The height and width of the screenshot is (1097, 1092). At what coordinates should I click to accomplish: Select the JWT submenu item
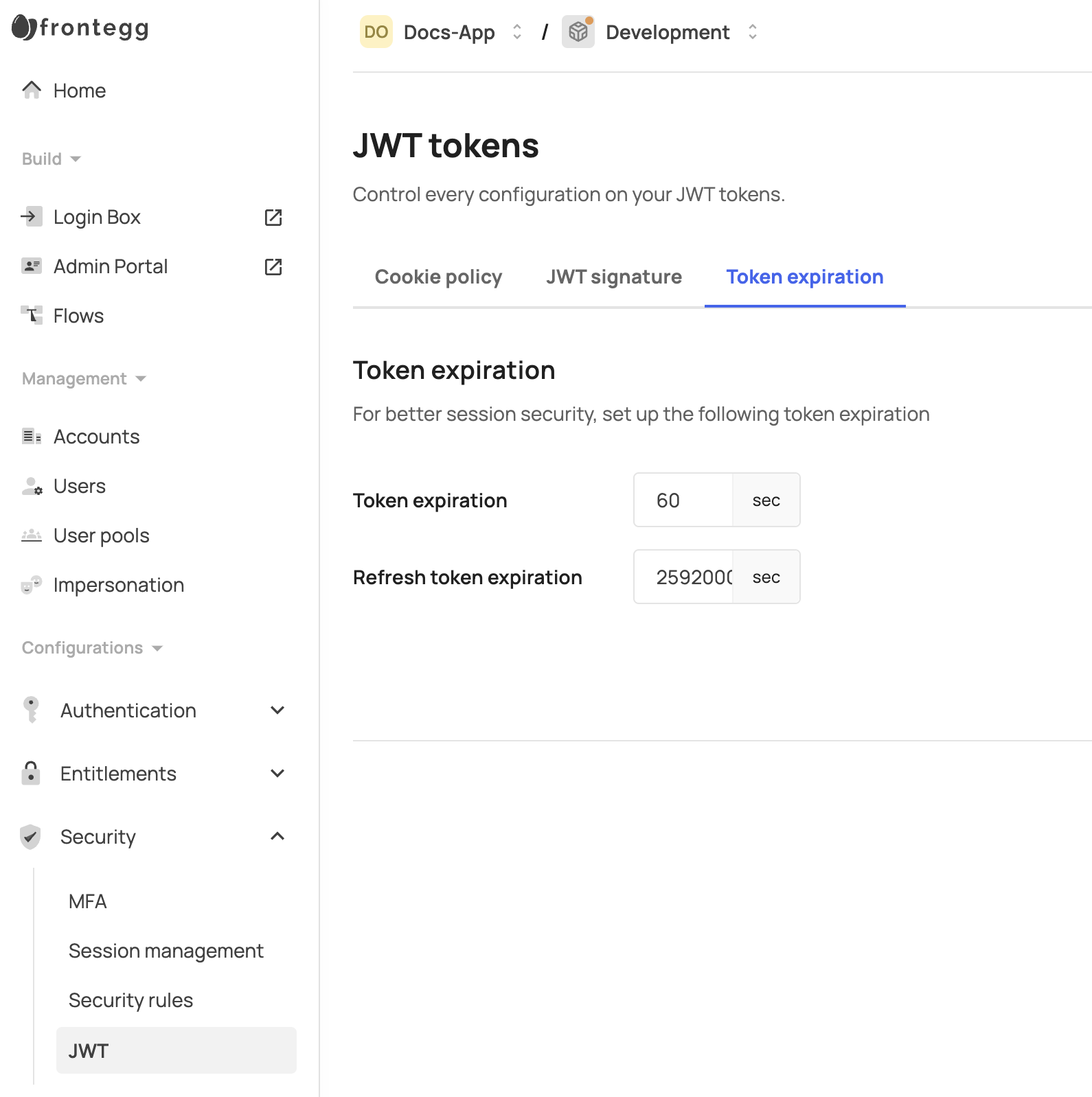click(177, 1050)
